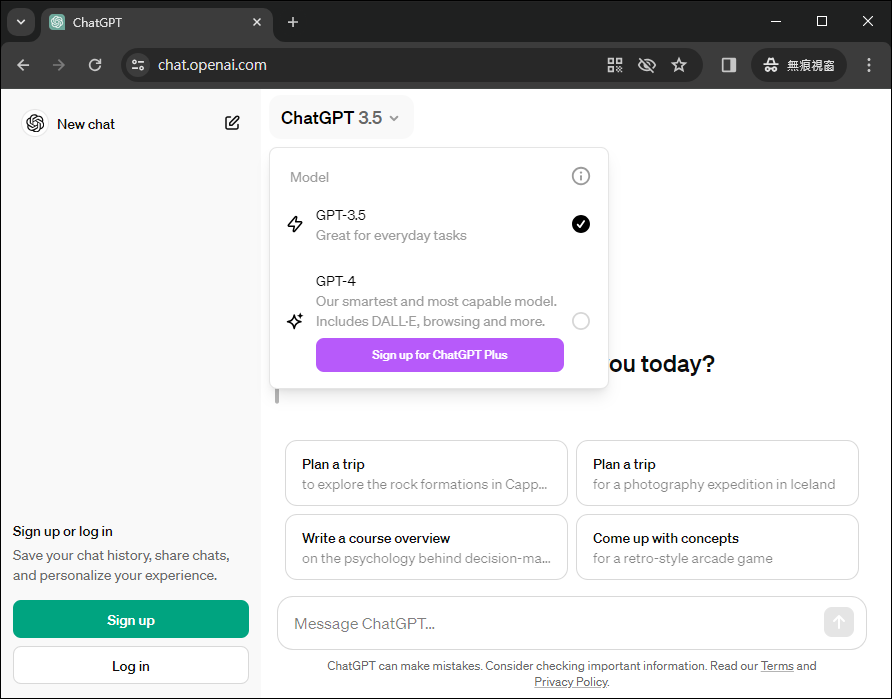Select the GPT-4 empty radio button

(x=580, y=321)
